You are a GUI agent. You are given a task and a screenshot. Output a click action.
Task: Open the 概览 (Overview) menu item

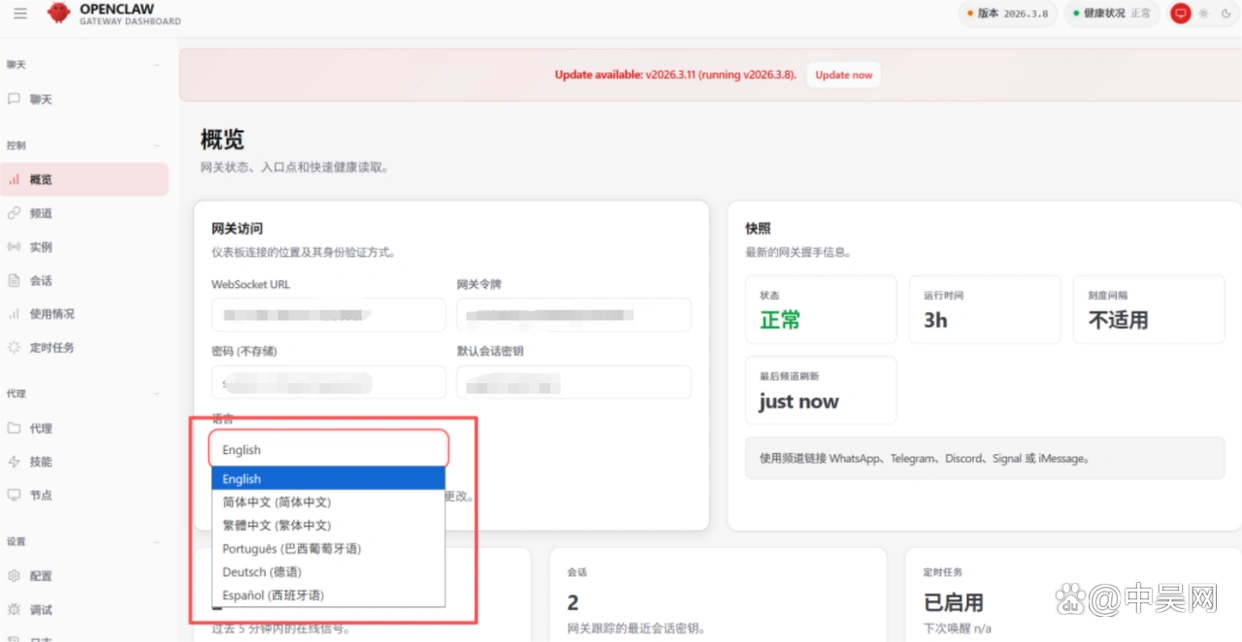tap(43, 179)
